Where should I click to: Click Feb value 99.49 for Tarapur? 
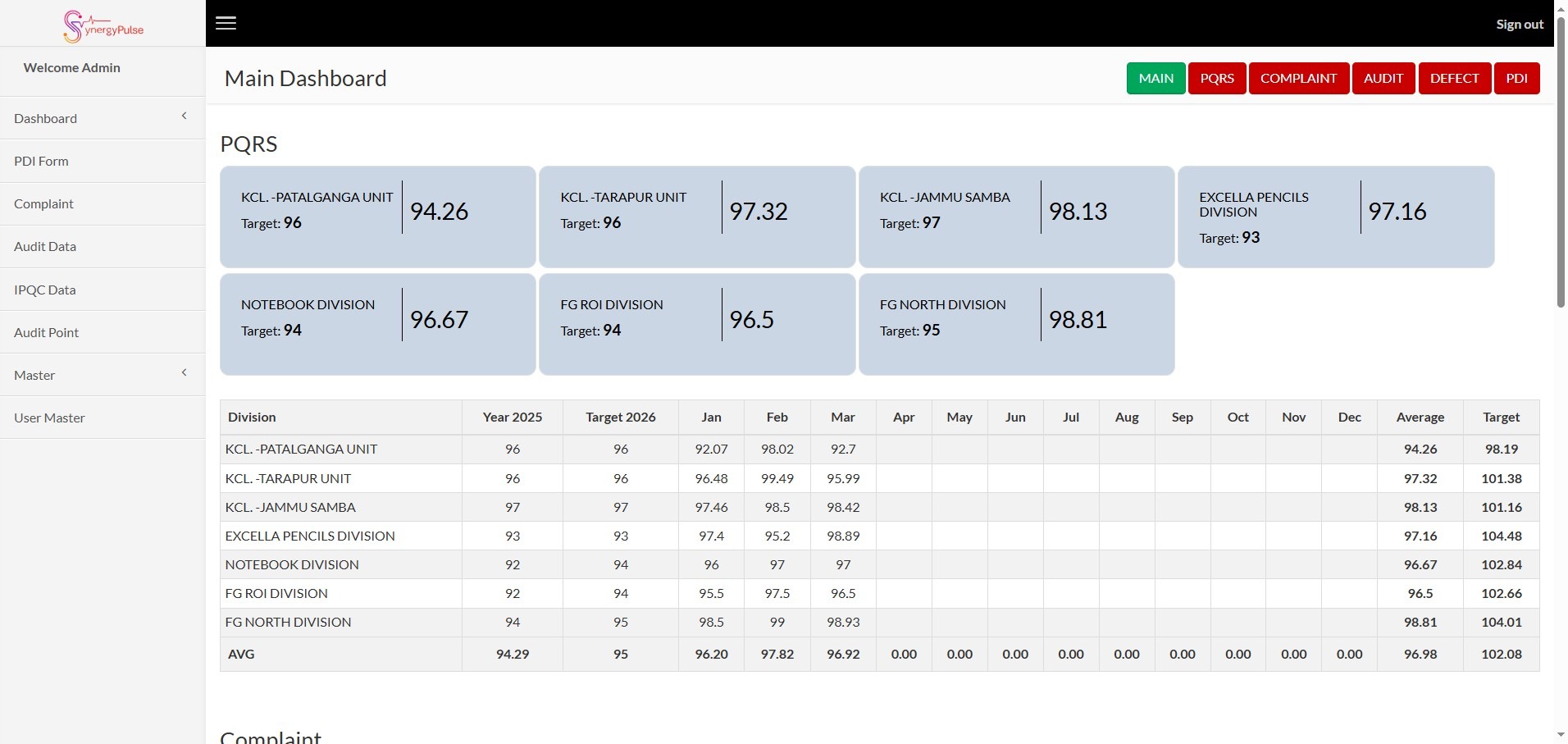(x=777, y=478)
